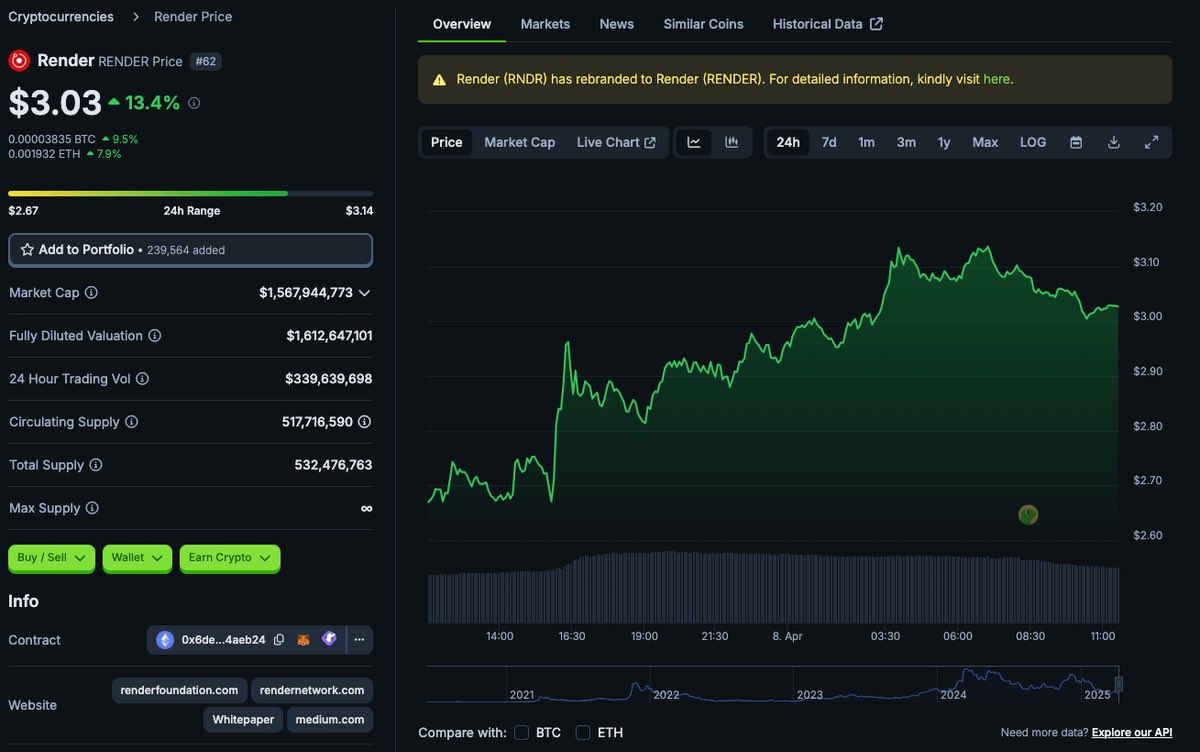Expand chart to fullscreen icon
The height and width of the screenshot is (752, 1200).
1151,142
